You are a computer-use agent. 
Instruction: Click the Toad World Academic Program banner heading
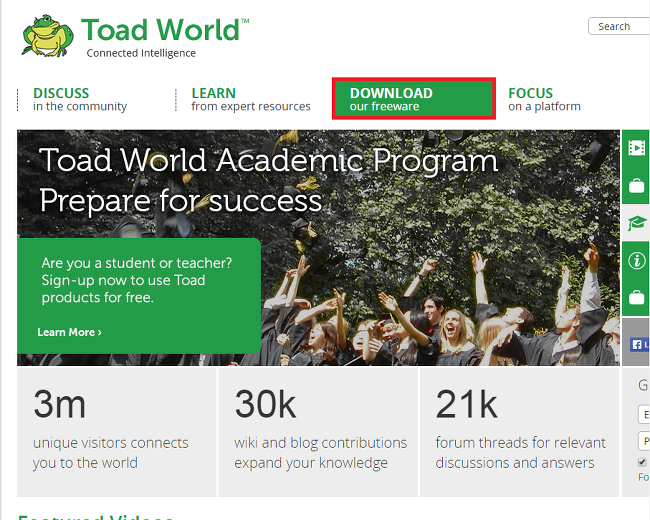click(x=268, y=160)
